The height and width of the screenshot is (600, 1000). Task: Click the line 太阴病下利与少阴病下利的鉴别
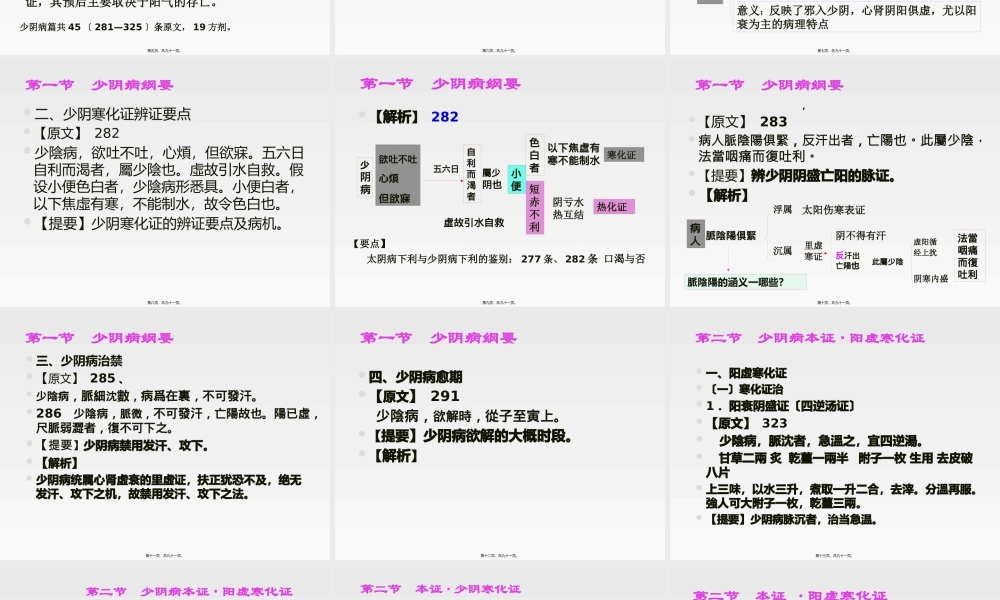coord(506,259)
